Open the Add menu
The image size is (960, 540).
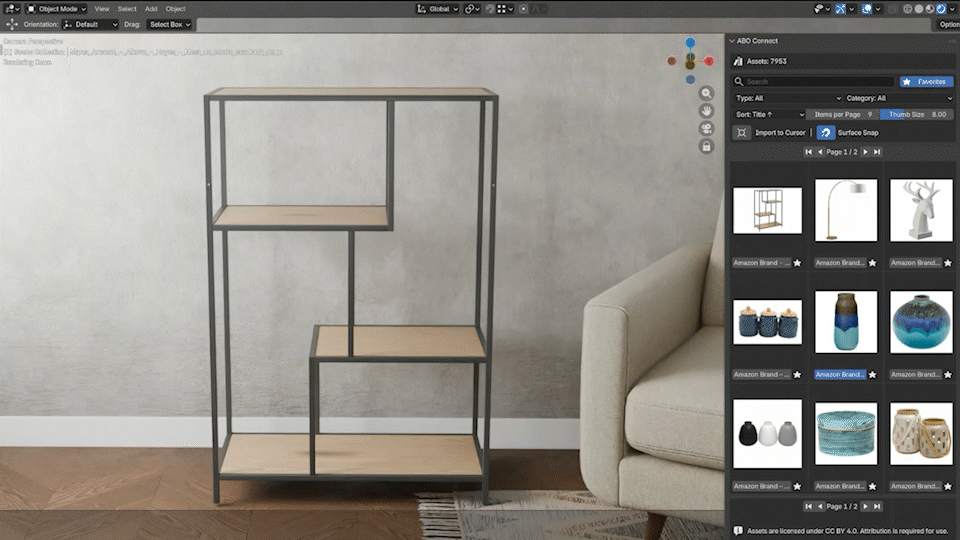click(151, 9)
